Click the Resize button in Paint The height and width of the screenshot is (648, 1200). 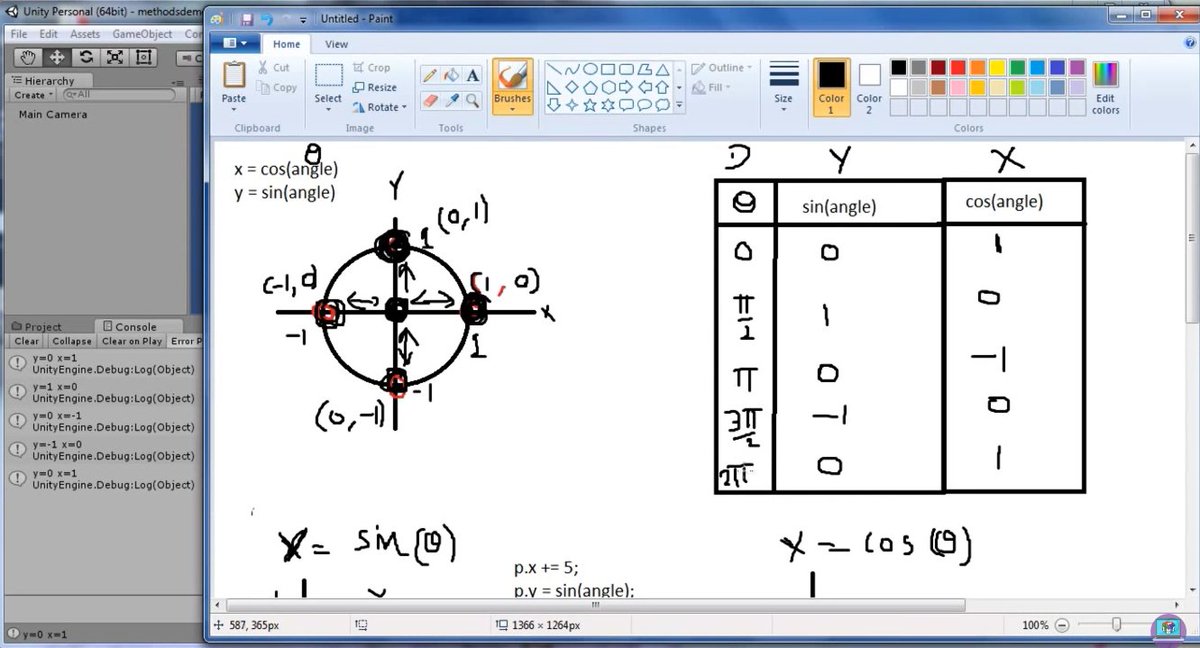(374, 88)
